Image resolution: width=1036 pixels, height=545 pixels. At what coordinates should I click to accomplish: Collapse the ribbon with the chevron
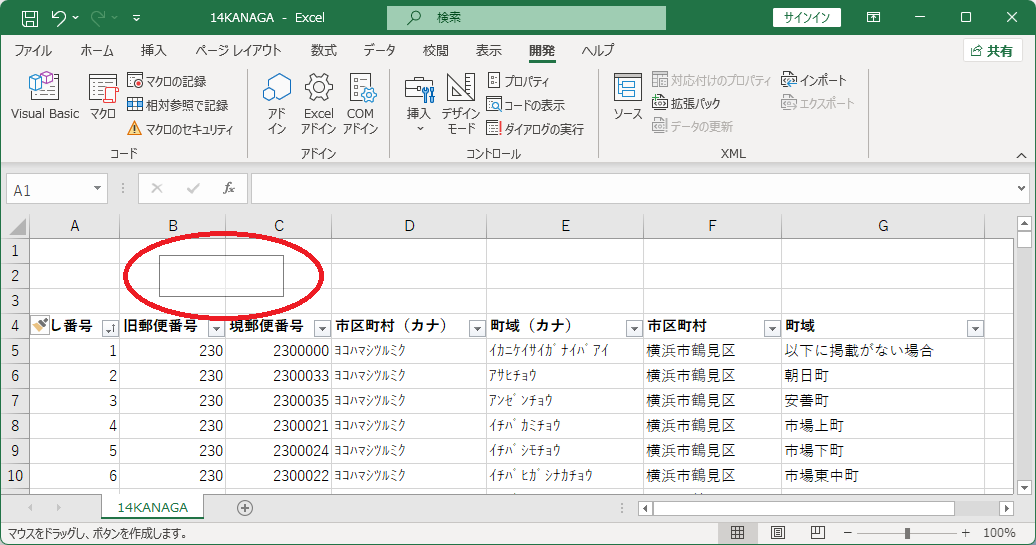(x=1021, y=155)
